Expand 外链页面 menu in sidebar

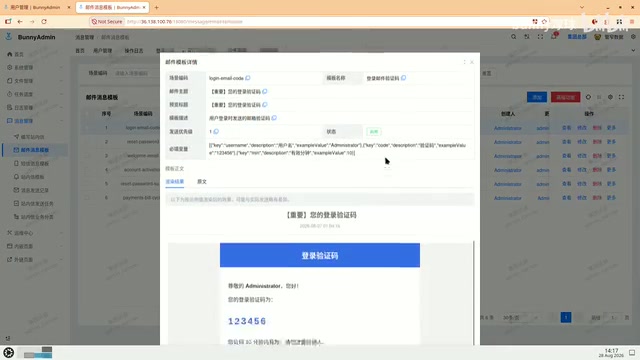pos(35,260)
